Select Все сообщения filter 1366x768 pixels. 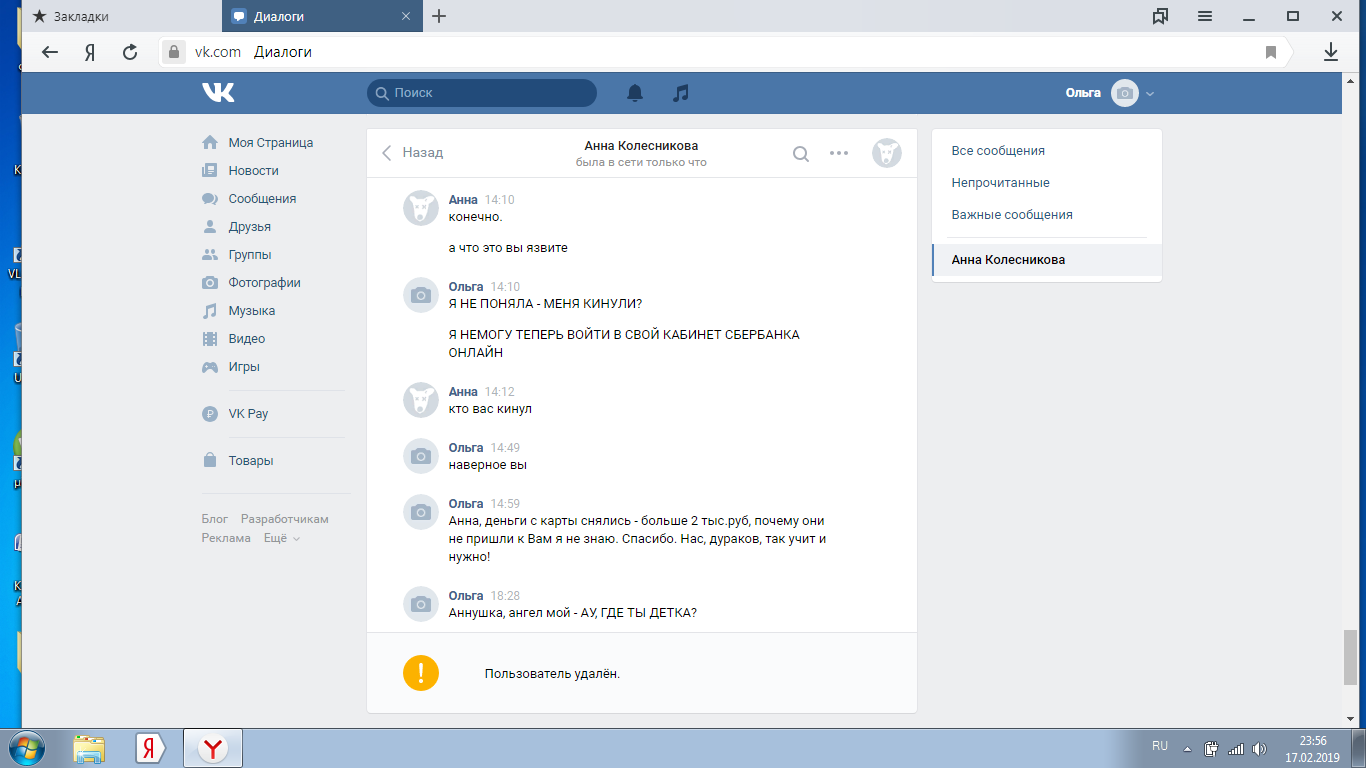click(998, 151)
